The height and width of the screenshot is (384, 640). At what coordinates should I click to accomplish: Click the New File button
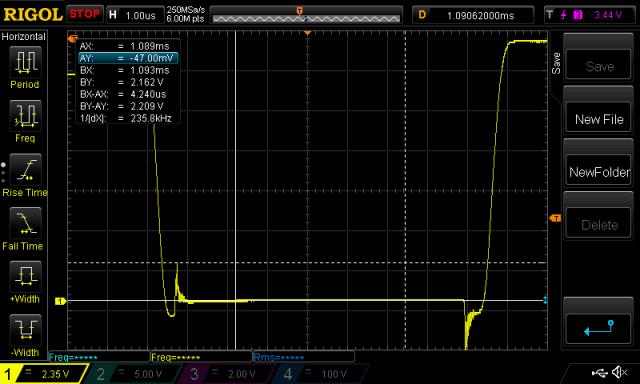[x=599, y=119]
